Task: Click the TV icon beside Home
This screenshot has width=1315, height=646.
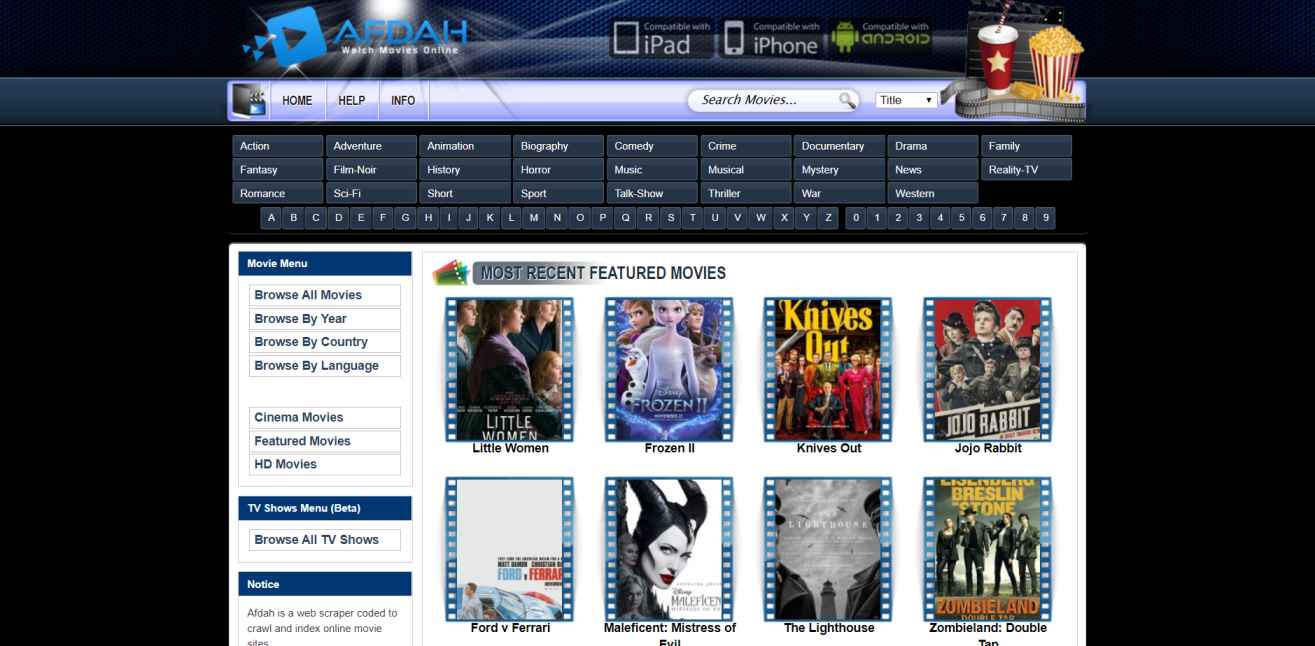Action: 249,100
